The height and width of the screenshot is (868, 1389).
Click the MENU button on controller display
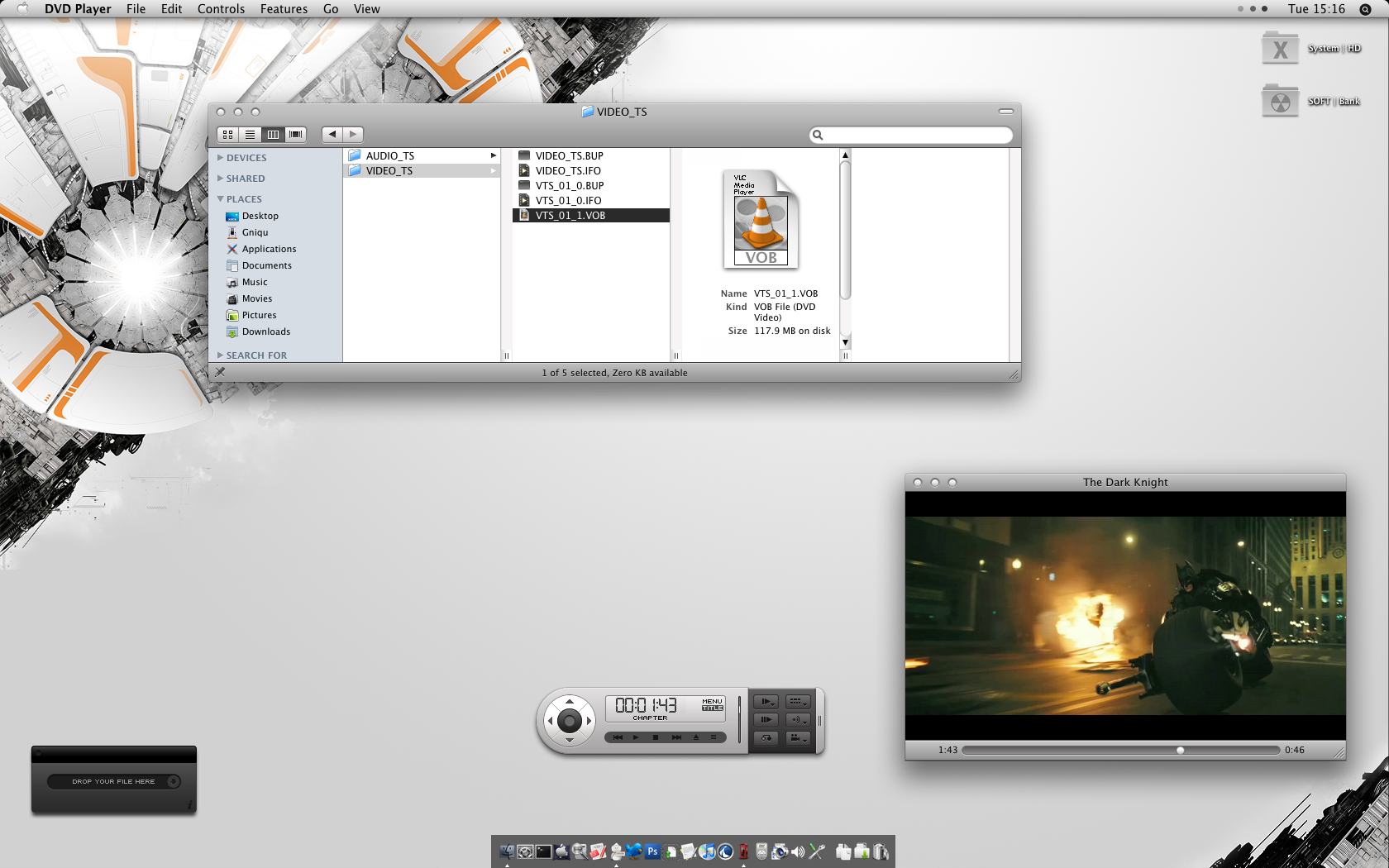pyautogui.click(x=712, y=701)
